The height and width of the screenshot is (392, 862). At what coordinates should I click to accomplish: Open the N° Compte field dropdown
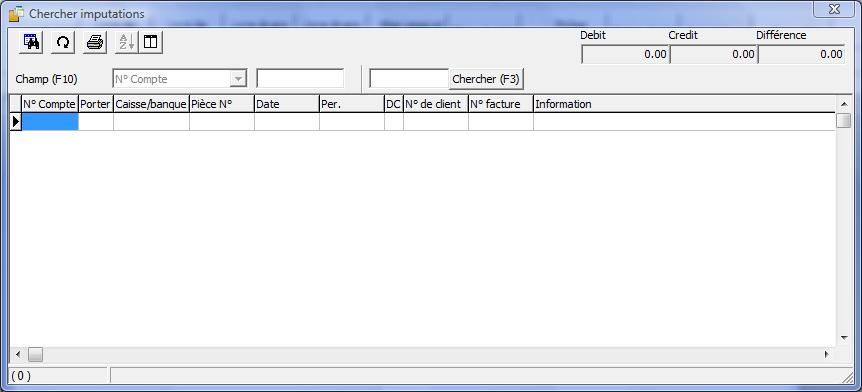pos(238,79)
